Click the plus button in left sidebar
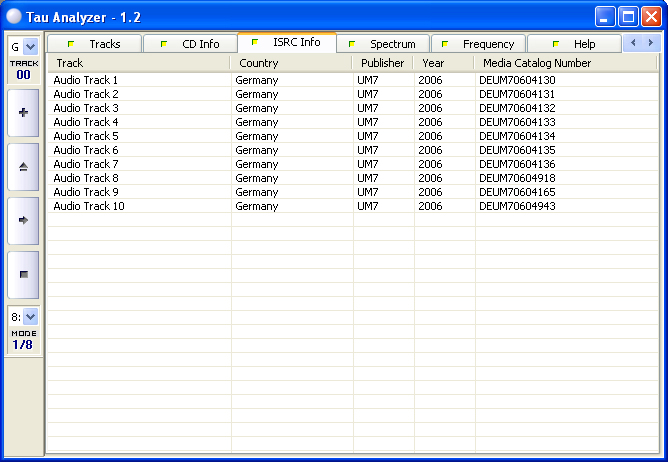Viewport: 668px width, 462px height. pos(23,113)
